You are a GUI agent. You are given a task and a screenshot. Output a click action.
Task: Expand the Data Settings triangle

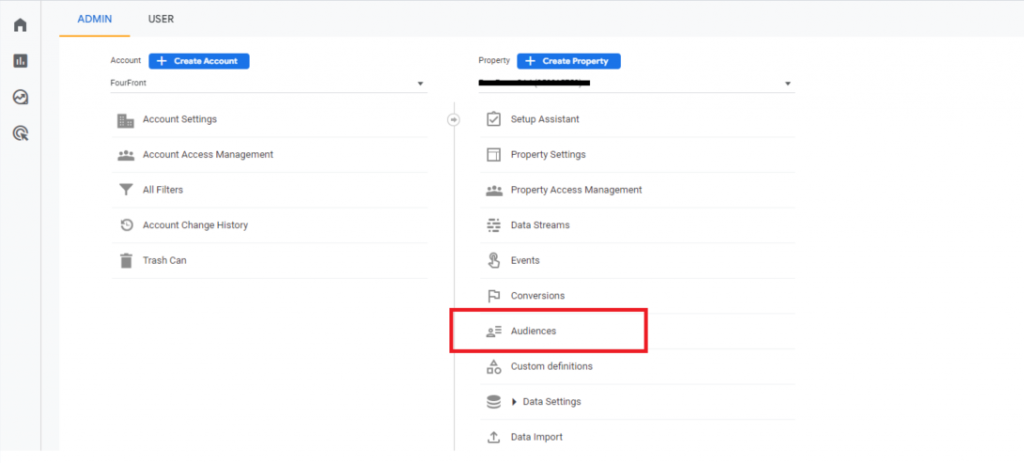[514, 402]
